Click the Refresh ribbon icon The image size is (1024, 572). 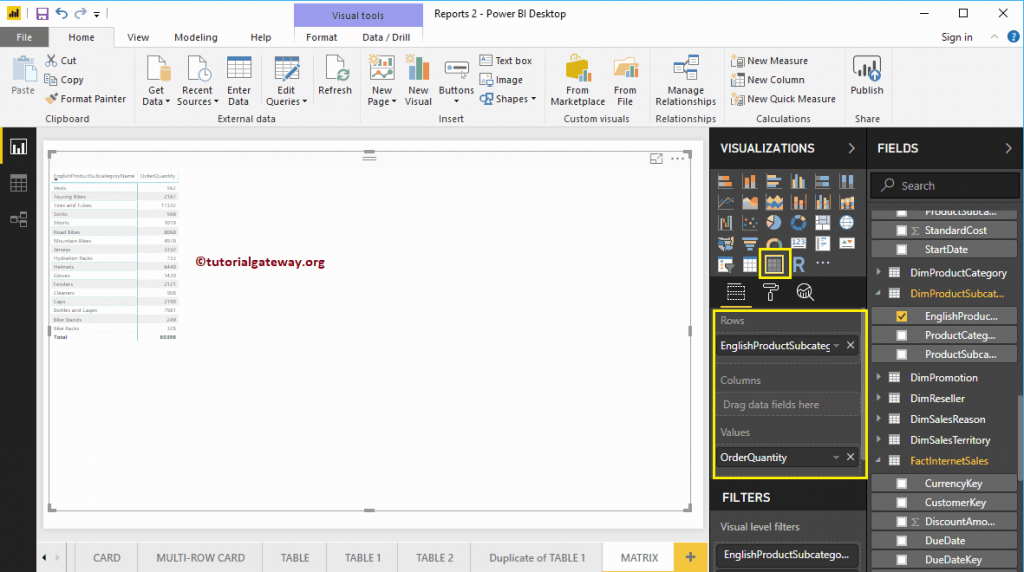335,76
